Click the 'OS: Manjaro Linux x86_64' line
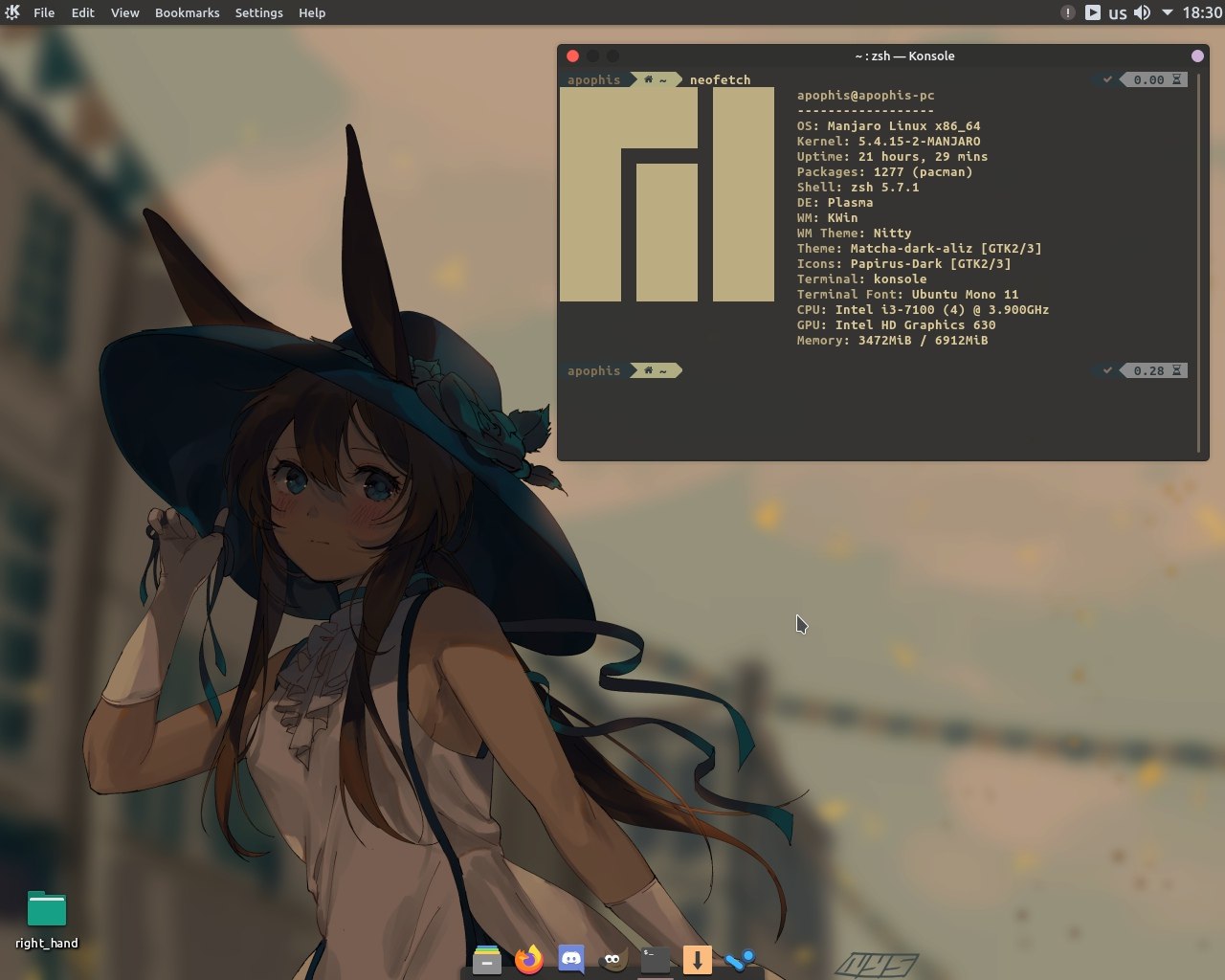Viewport: 1225px width, 980px height. [889, 126]
